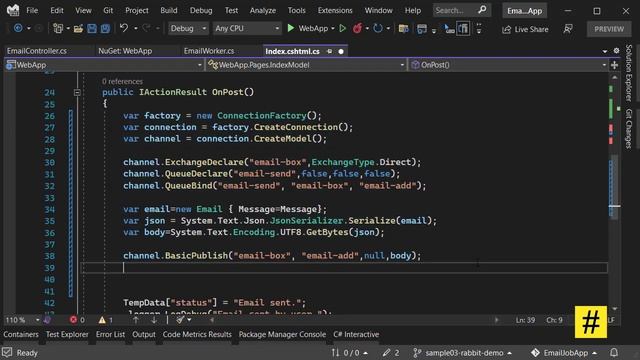Navigate backward with the back arrow icon
Image resolution: width=640 pixels, height=360 pixels.
tap(18, 28)
